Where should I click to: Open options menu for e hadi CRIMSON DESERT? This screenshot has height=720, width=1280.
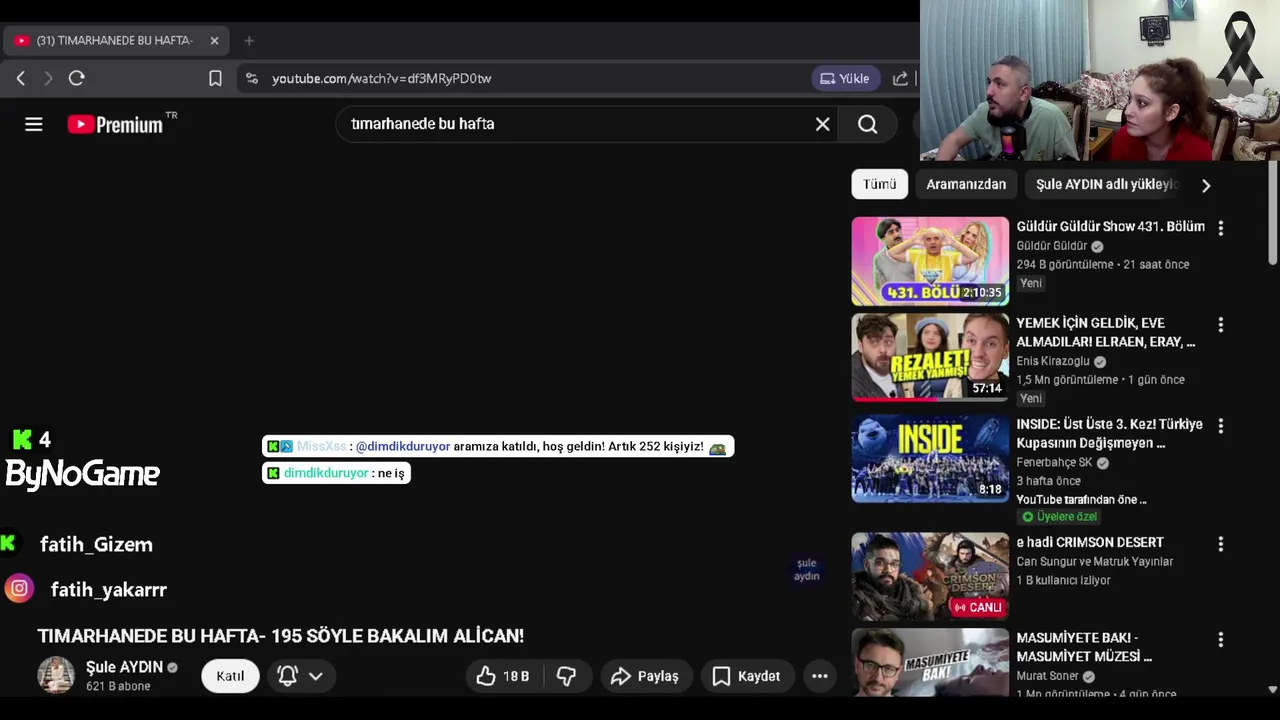pos(1220,544)
